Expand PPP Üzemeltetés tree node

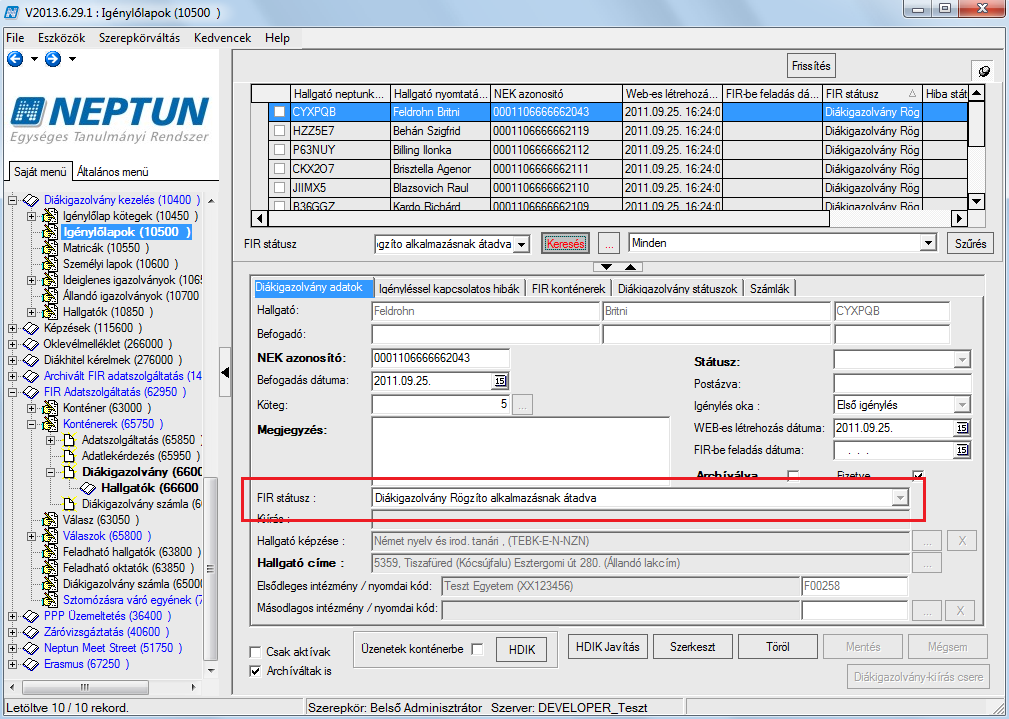click(x=12, y=616)
